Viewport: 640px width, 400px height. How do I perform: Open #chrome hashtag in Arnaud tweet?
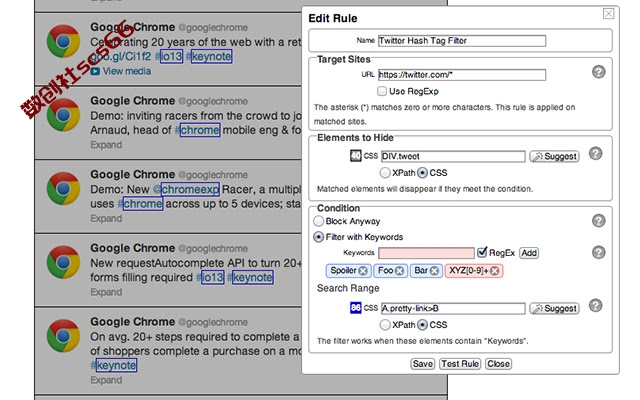(198, 130)
